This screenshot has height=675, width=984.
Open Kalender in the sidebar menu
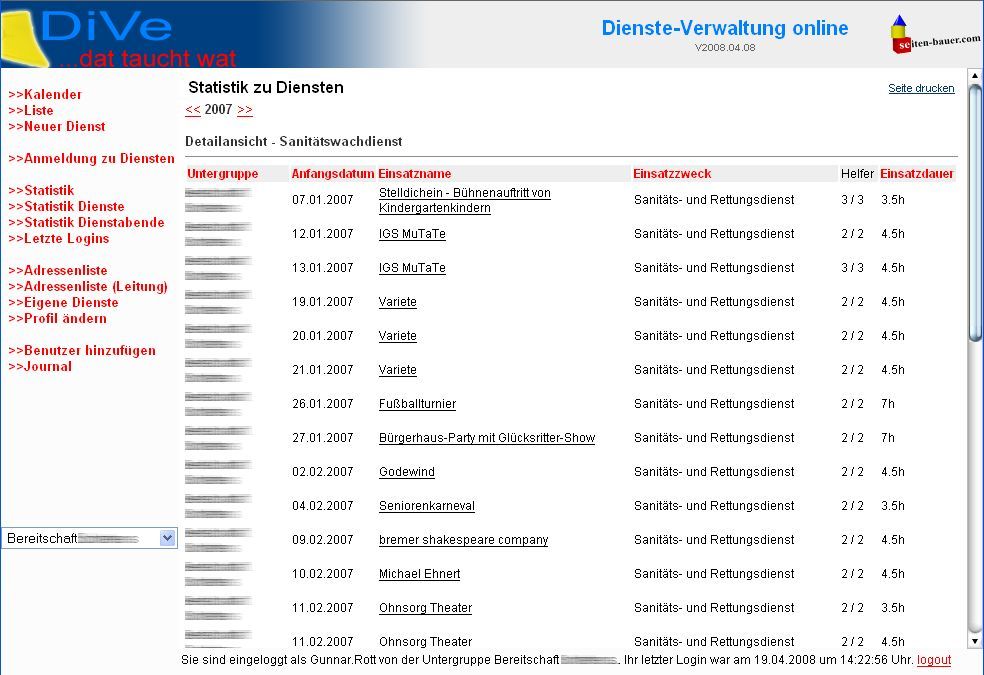(45, 94)
